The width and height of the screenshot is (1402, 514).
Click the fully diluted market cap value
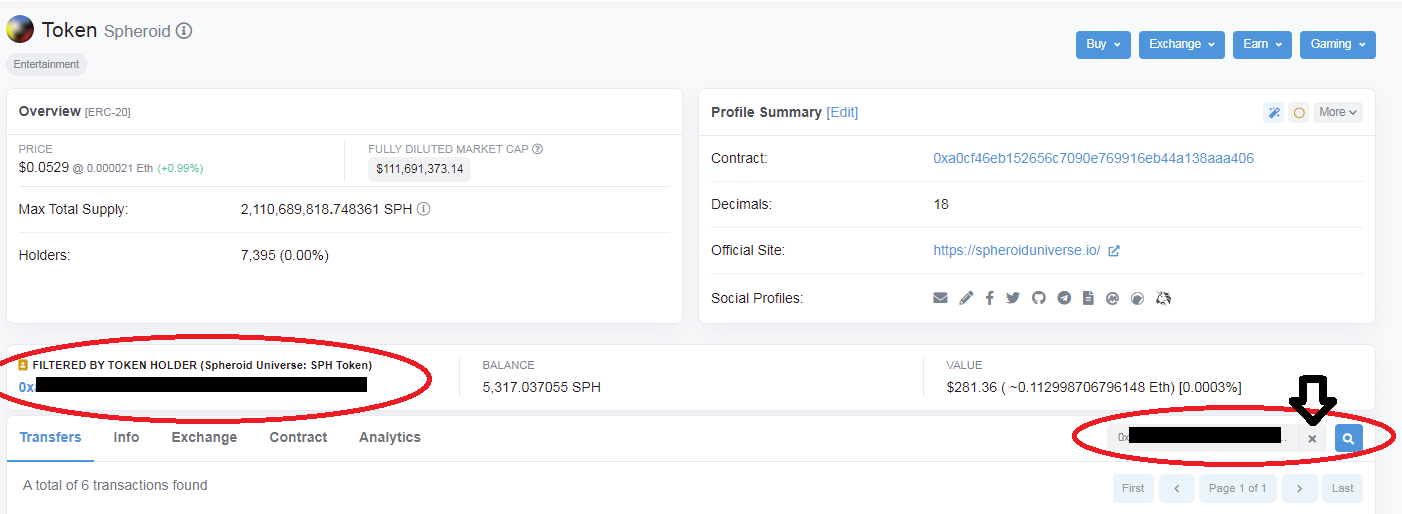[x=419, y=169]
